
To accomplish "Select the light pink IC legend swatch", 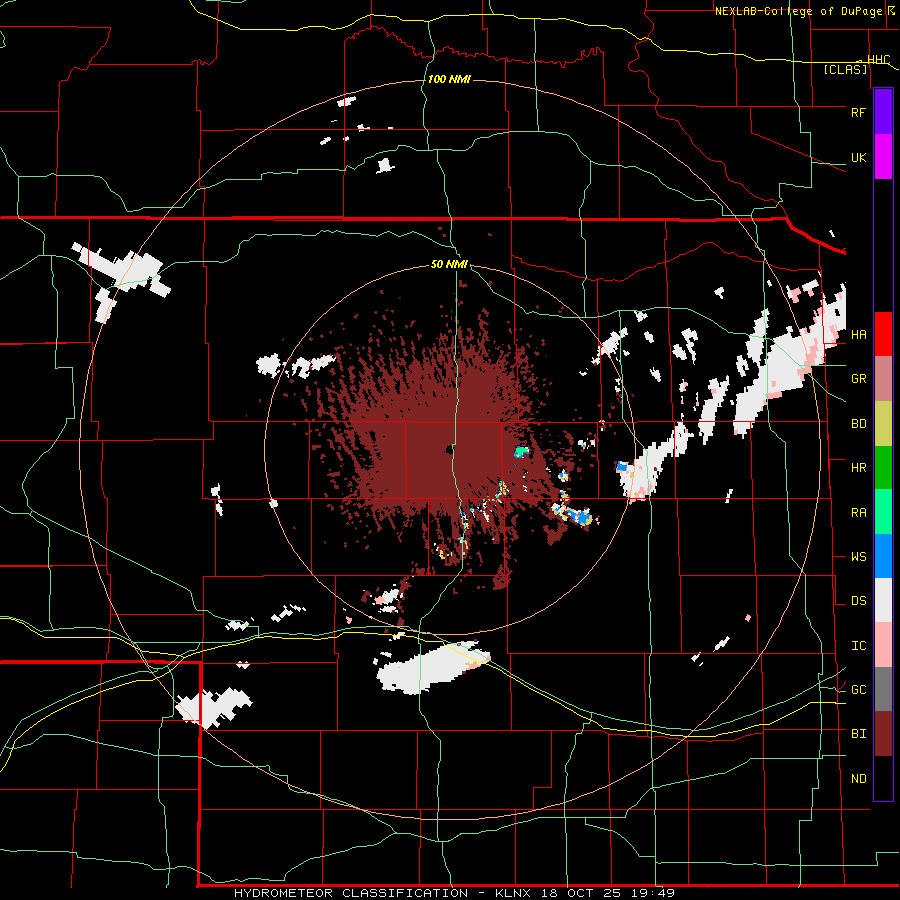I will click(883, 645).
